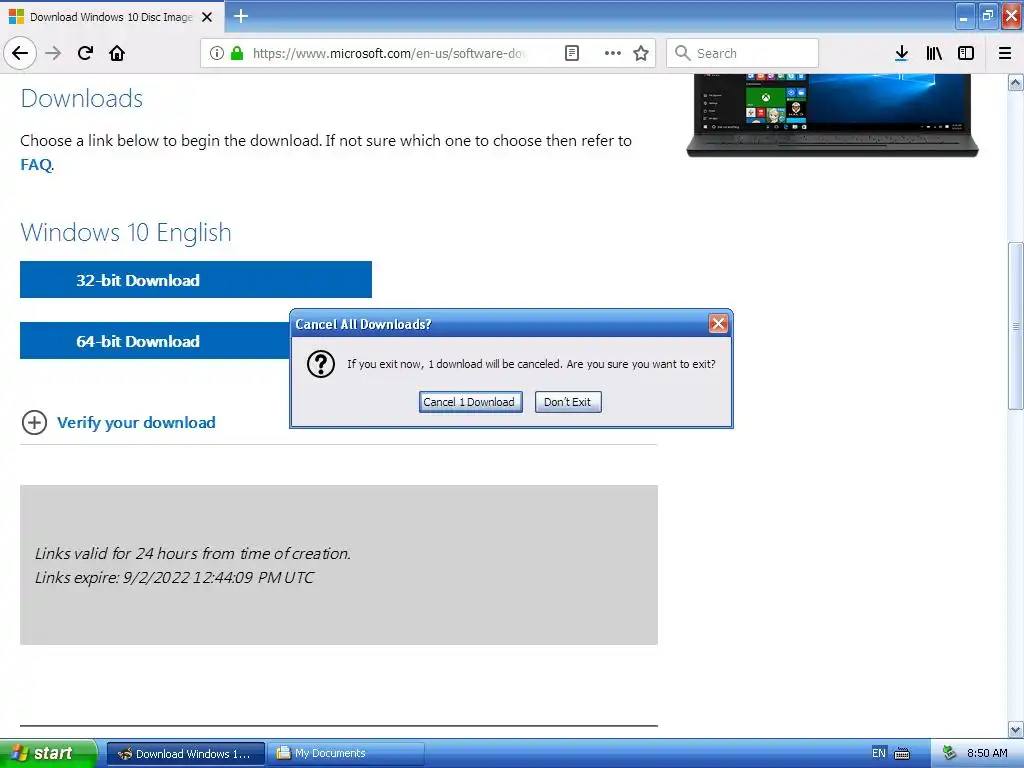1024x768 pixels.
Task: Click the Links expire date text
Action: [x=174, y=577]
